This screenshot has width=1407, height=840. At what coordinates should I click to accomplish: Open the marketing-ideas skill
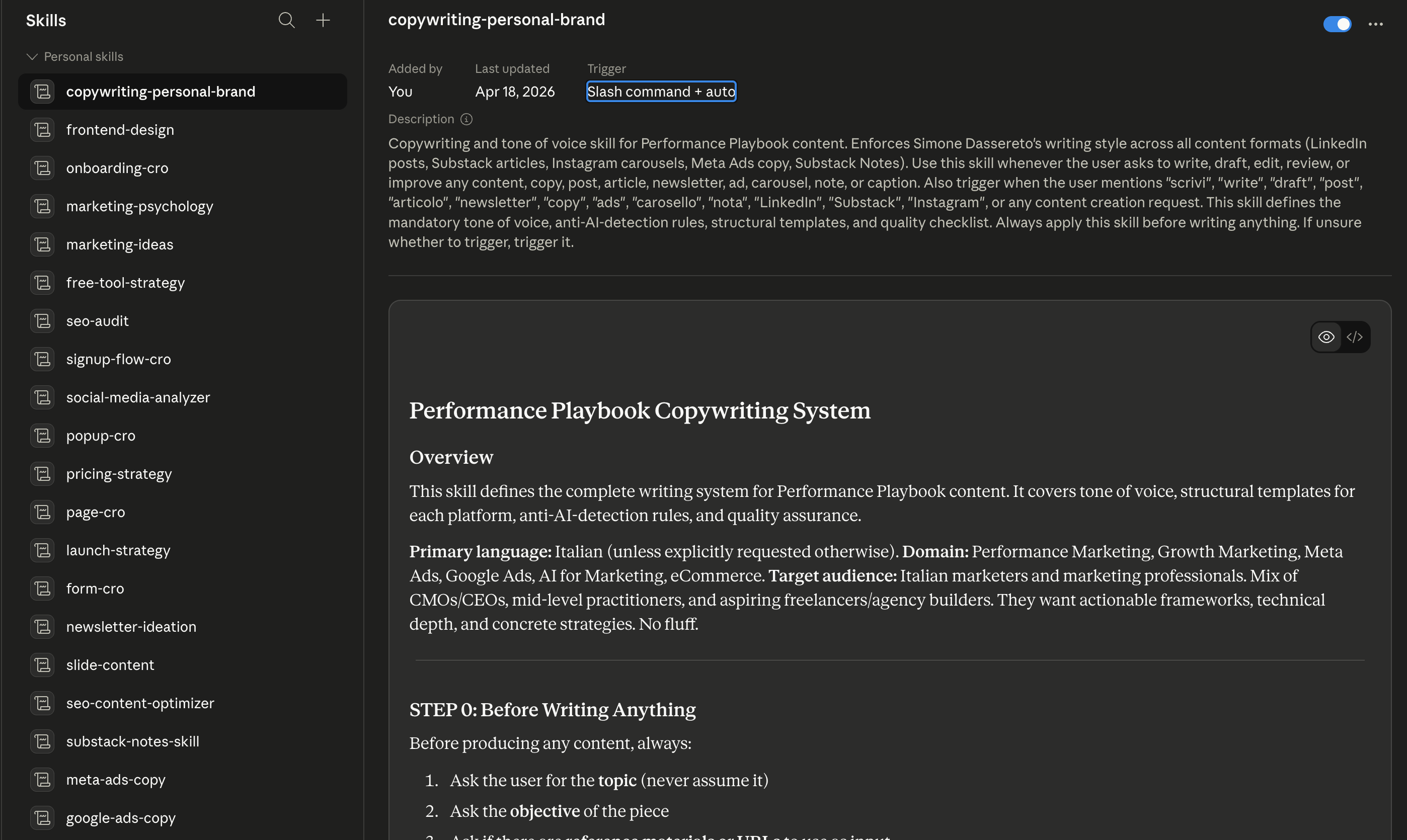pos(182,244)
